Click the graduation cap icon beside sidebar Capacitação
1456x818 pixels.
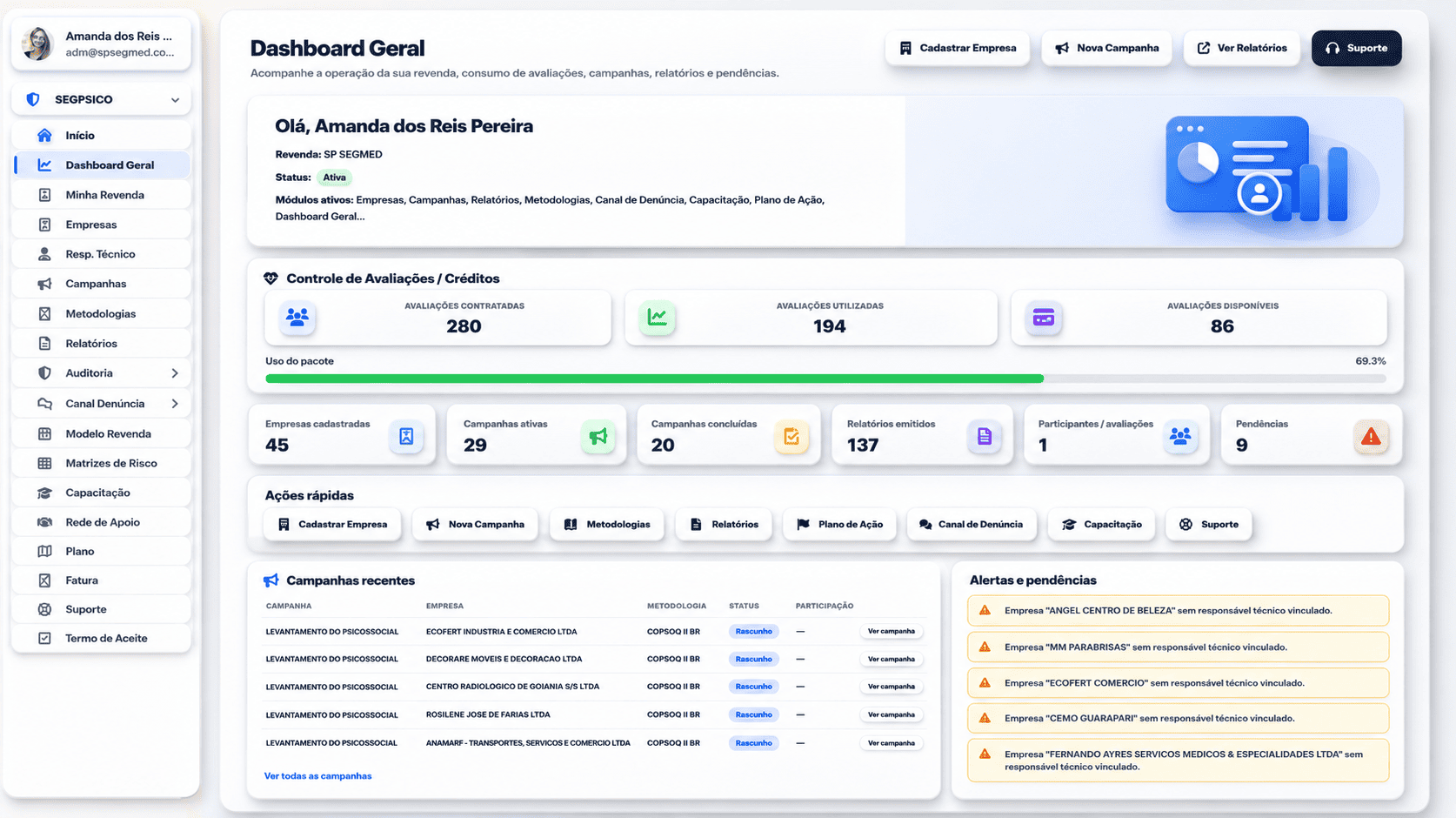(x=44, y=493)
